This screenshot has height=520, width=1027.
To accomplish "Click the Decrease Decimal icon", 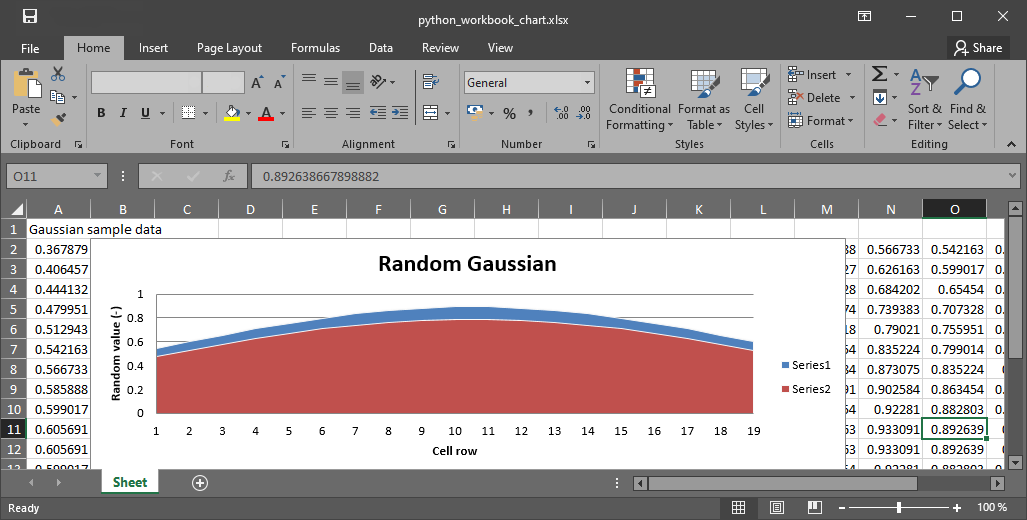I will [x=583, y=113].
